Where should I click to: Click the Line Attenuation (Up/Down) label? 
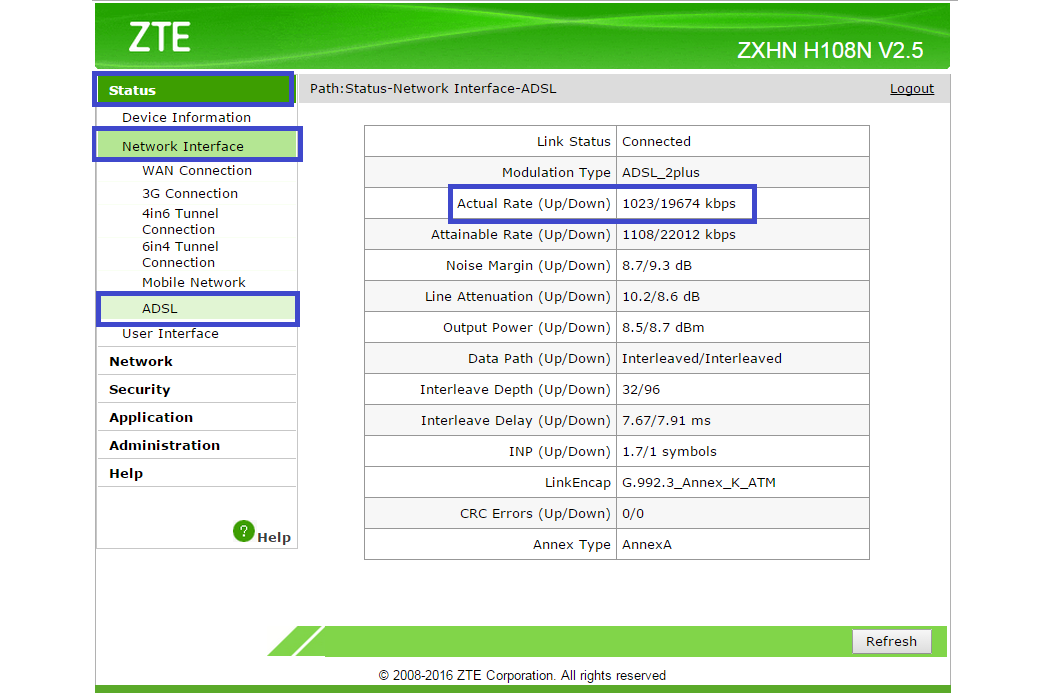pos(518,297)
